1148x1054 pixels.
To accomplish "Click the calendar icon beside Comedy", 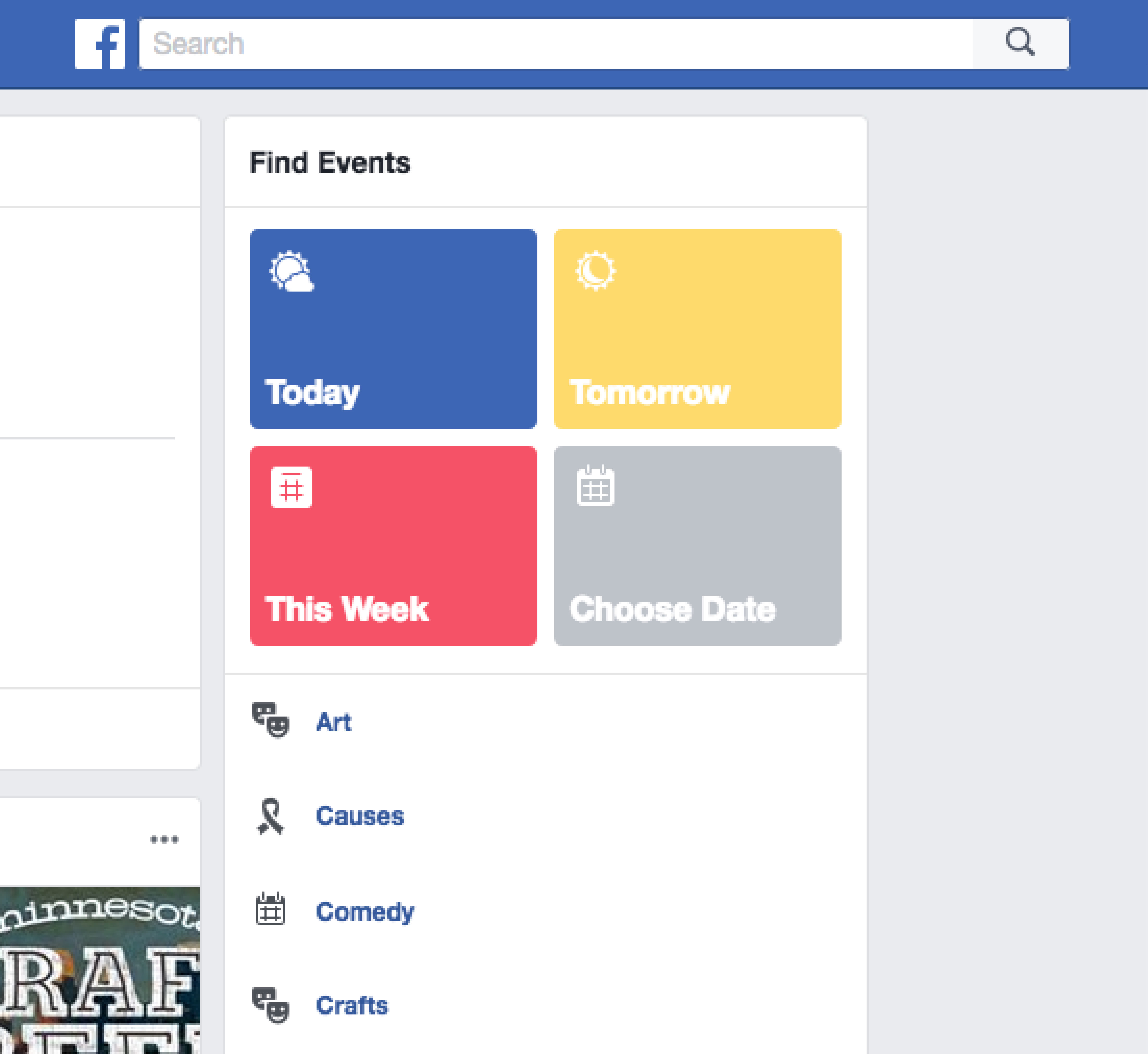I will (270, 909).
